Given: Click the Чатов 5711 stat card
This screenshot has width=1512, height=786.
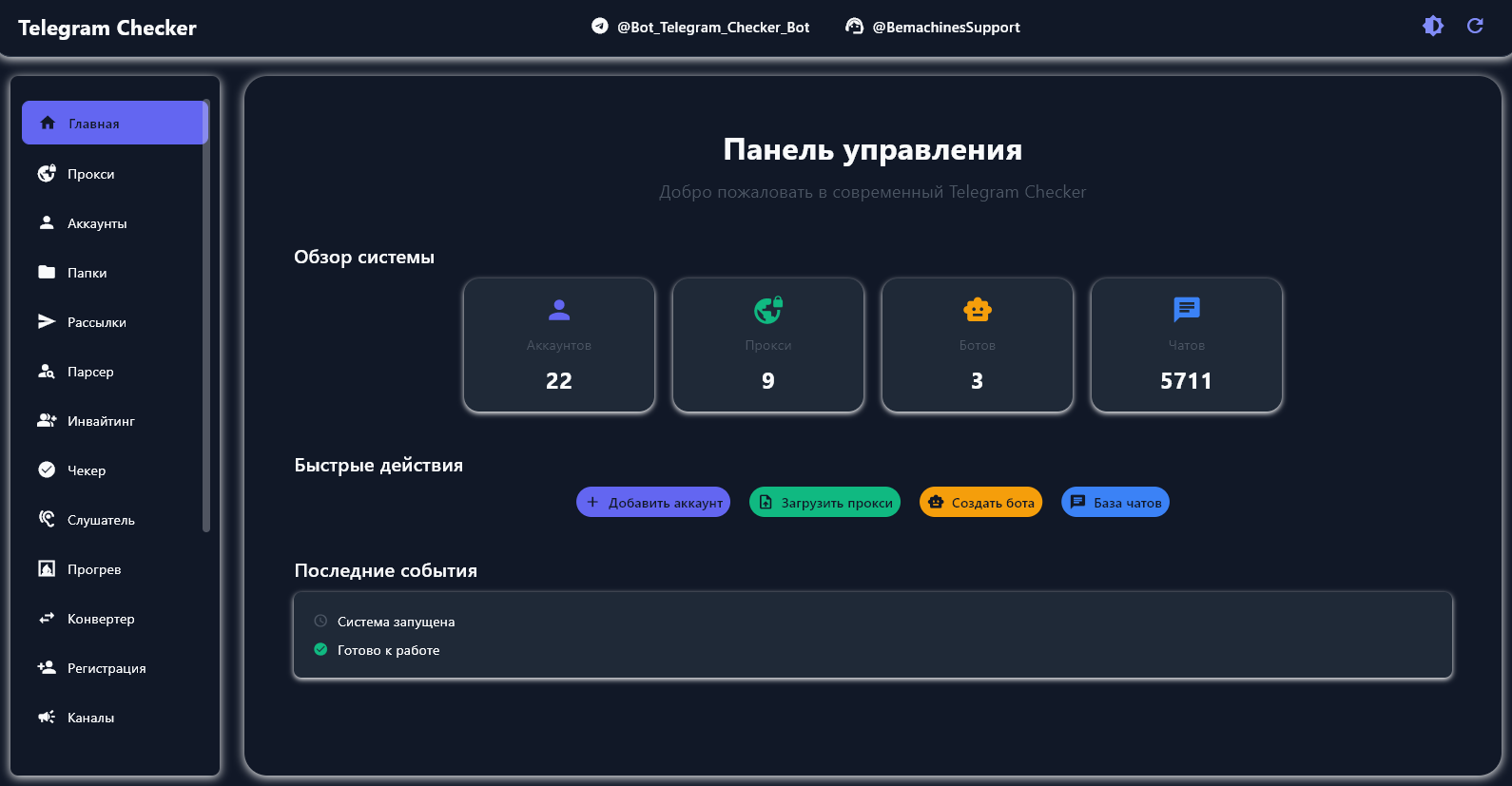Looking at the screenshot, I should click(x=1186, y=346).
